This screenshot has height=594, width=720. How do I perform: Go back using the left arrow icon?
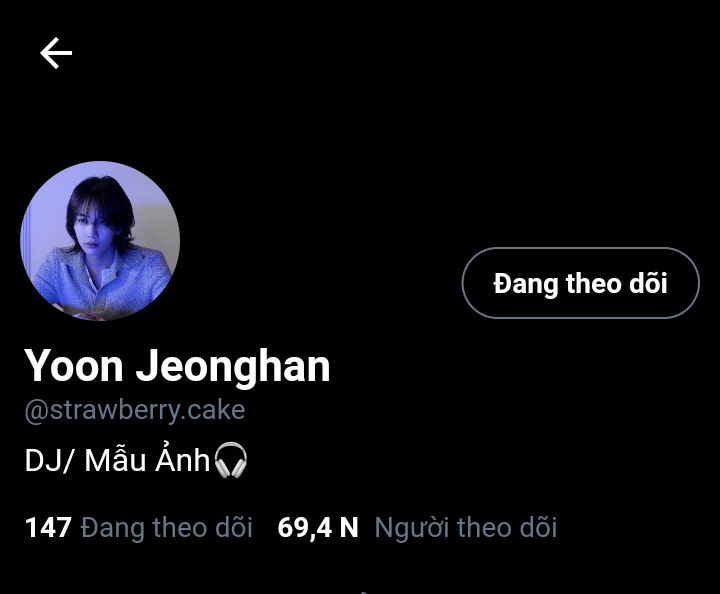click(x=56, y=53)
